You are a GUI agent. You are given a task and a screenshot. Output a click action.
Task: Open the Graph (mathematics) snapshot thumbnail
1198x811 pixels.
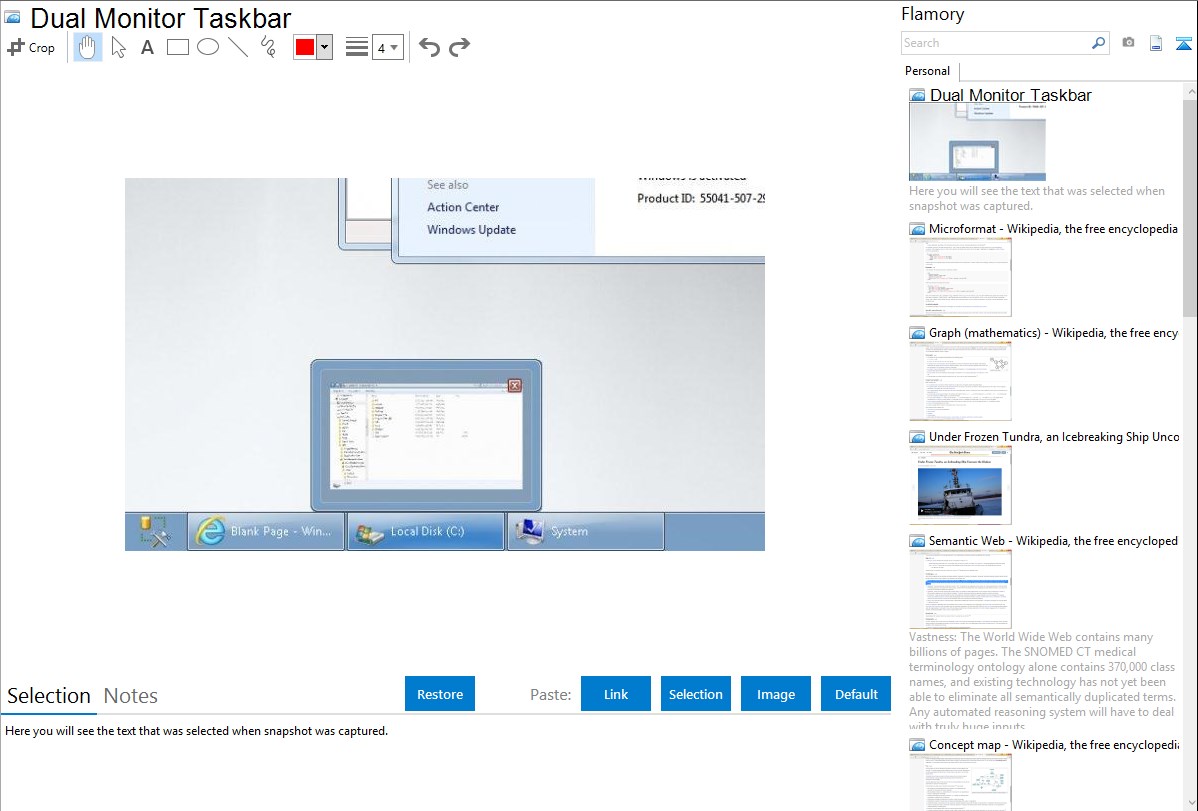960,381
